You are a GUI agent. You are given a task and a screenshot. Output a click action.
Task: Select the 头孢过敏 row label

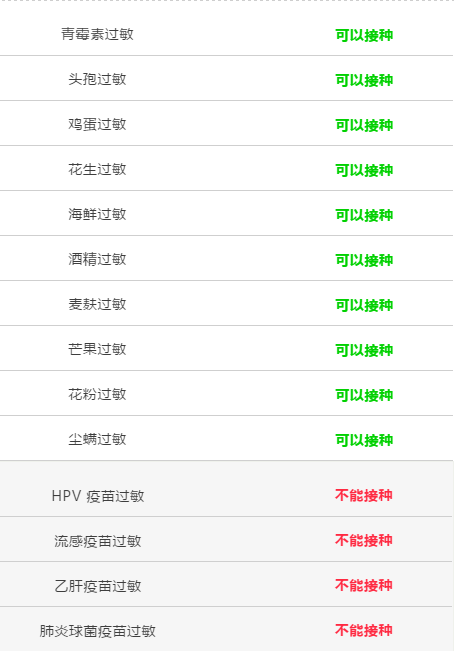point(97,79)
